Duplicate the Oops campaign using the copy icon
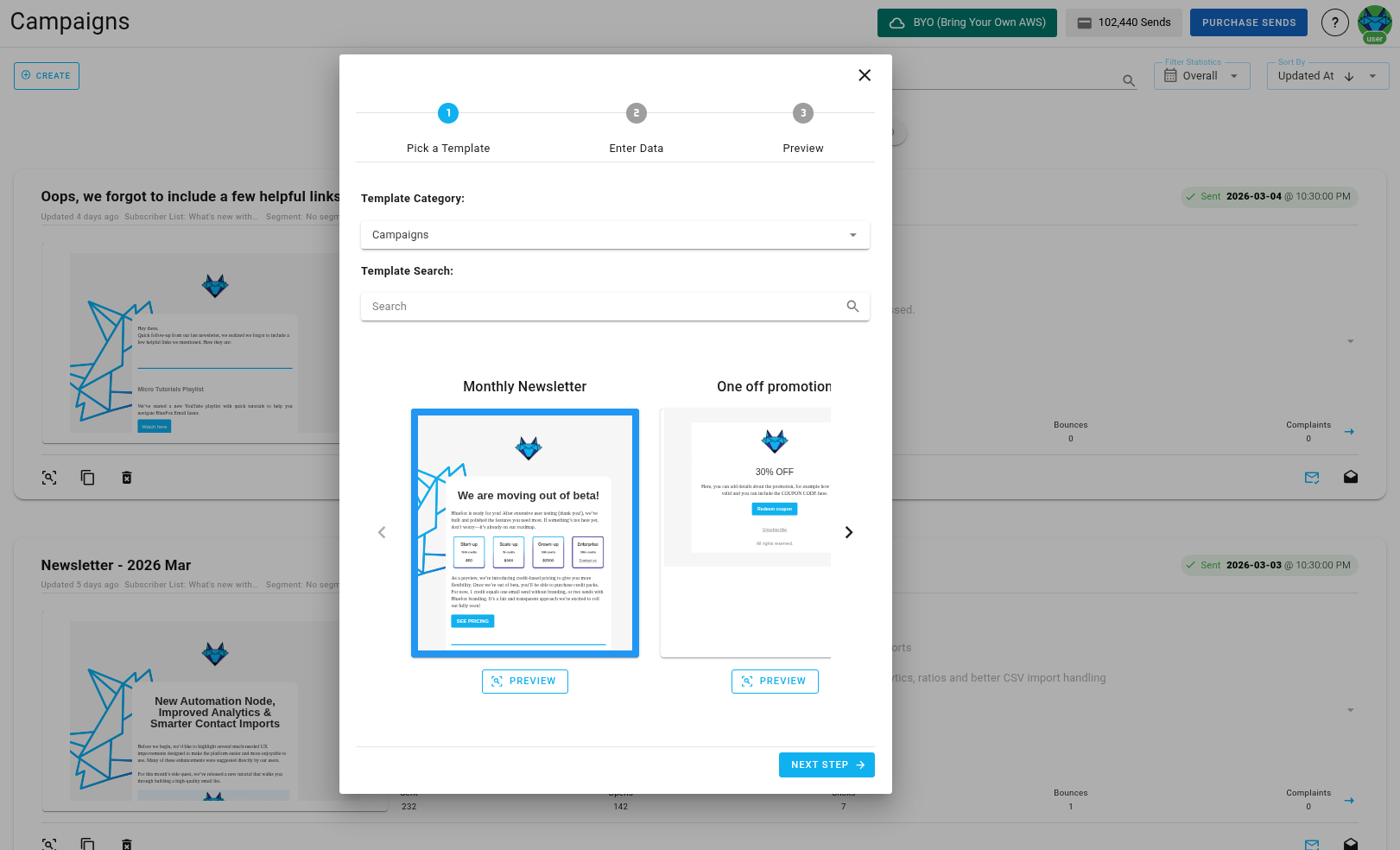The image size is (1400, 850). tap(87, 478)
